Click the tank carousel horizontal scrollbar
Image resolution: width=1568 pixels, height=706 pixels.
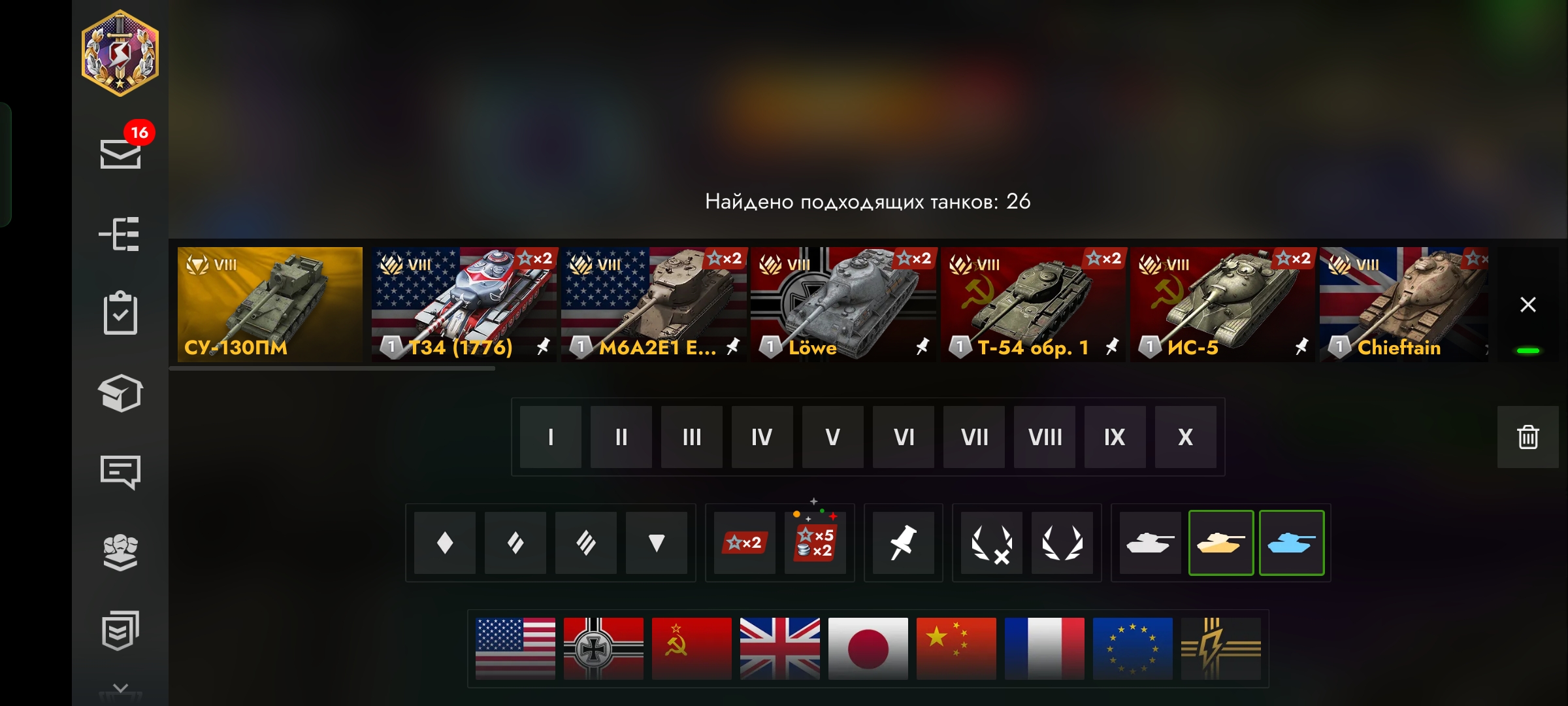tap(332, 369)
